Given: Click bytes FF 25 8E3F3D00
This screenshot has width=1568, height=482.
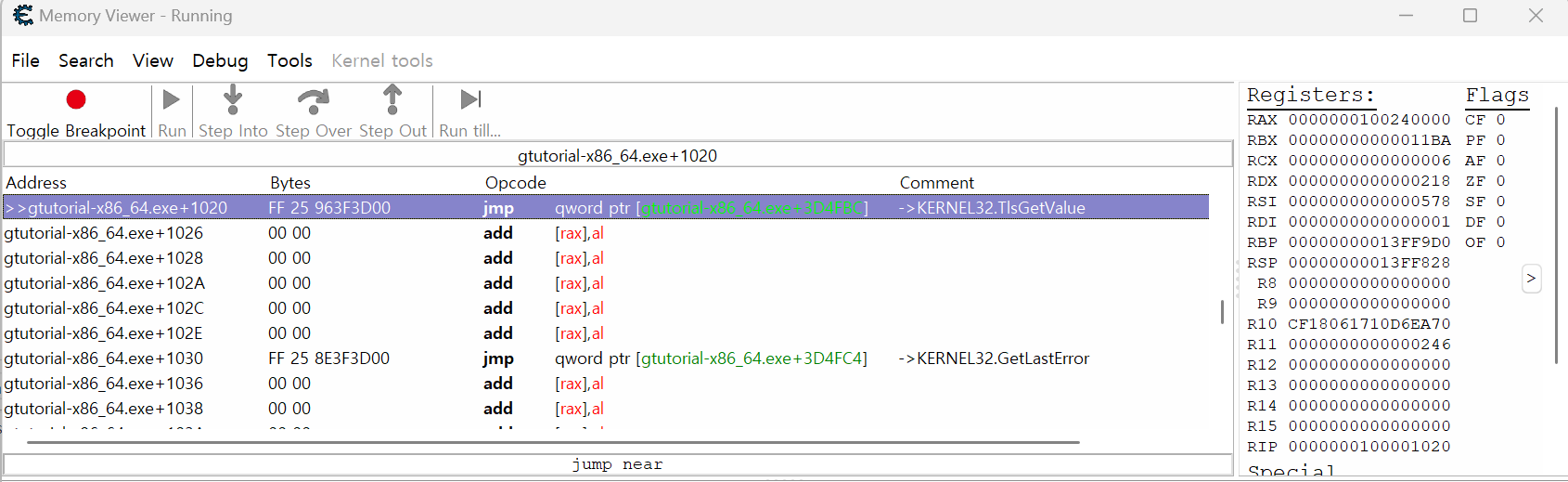Looking at the screenshot, I should point(329,358).
